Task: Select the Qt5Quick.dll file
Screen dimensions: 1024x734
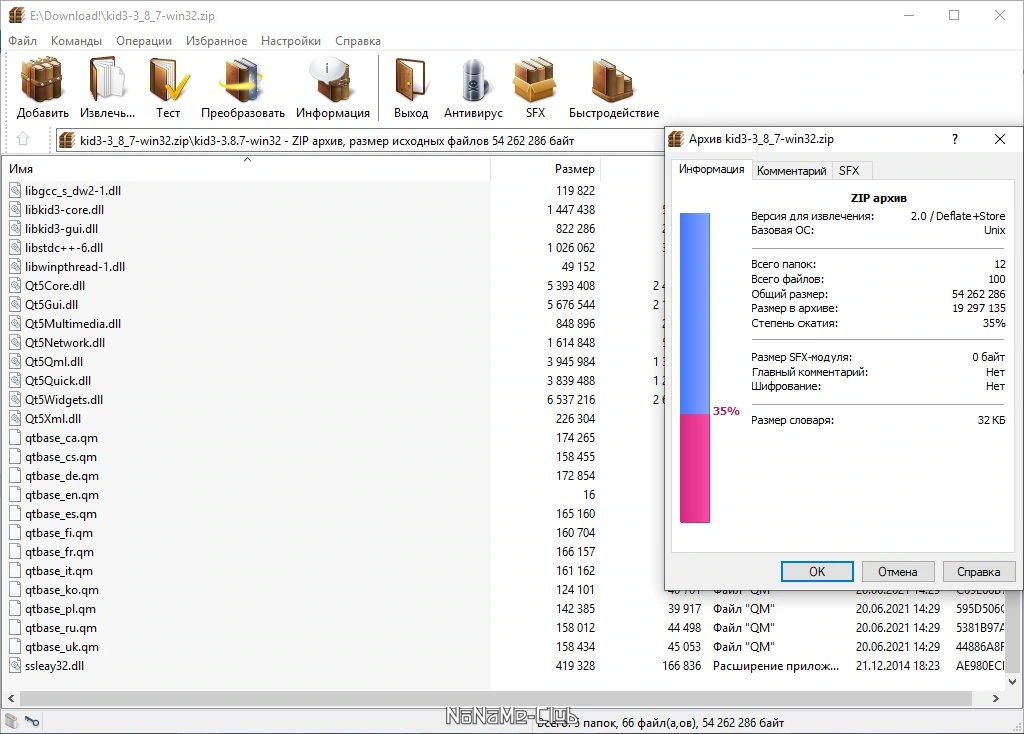Action: (x=58, y=380)
